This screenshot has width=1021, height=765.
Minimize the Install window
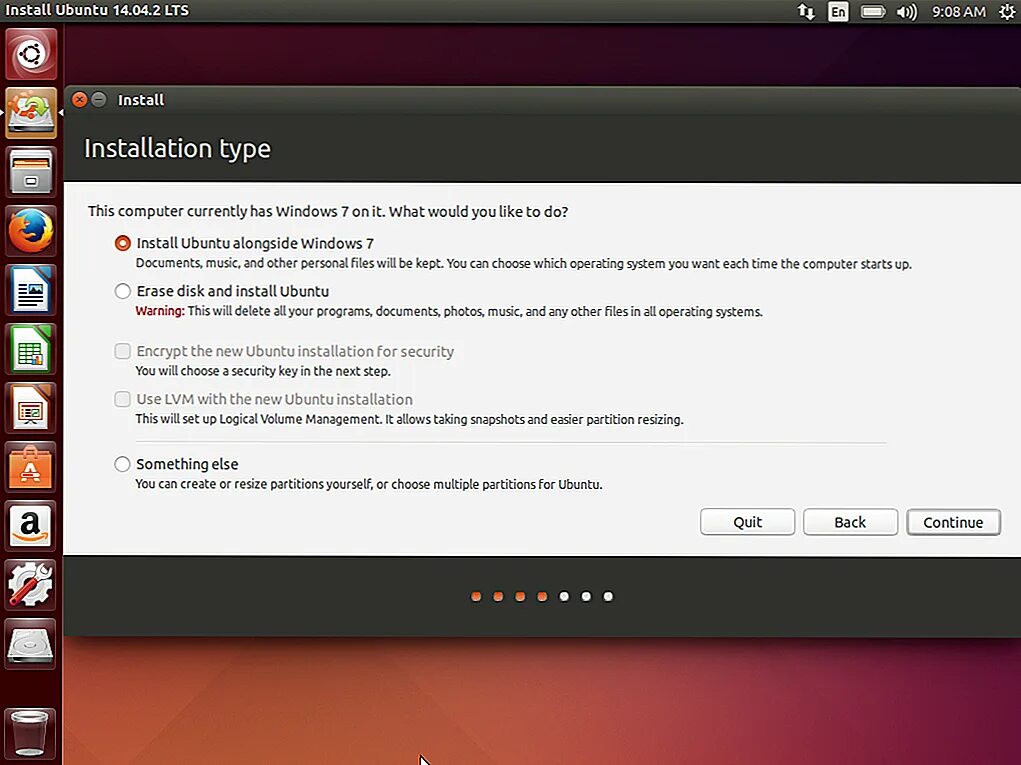pos(99,100)
